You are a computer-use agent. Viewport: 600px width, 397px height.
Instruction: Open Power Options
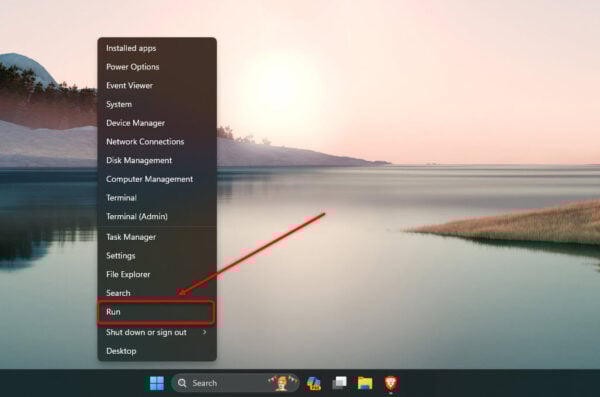[157, 67]
